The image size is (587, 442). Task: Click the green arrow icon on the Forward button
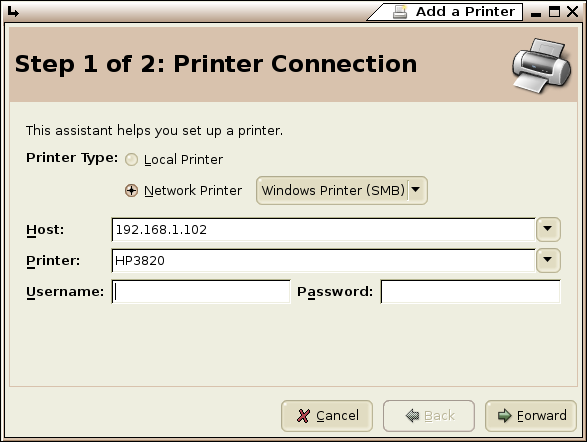pyautogui.click(x=504, y=415)
